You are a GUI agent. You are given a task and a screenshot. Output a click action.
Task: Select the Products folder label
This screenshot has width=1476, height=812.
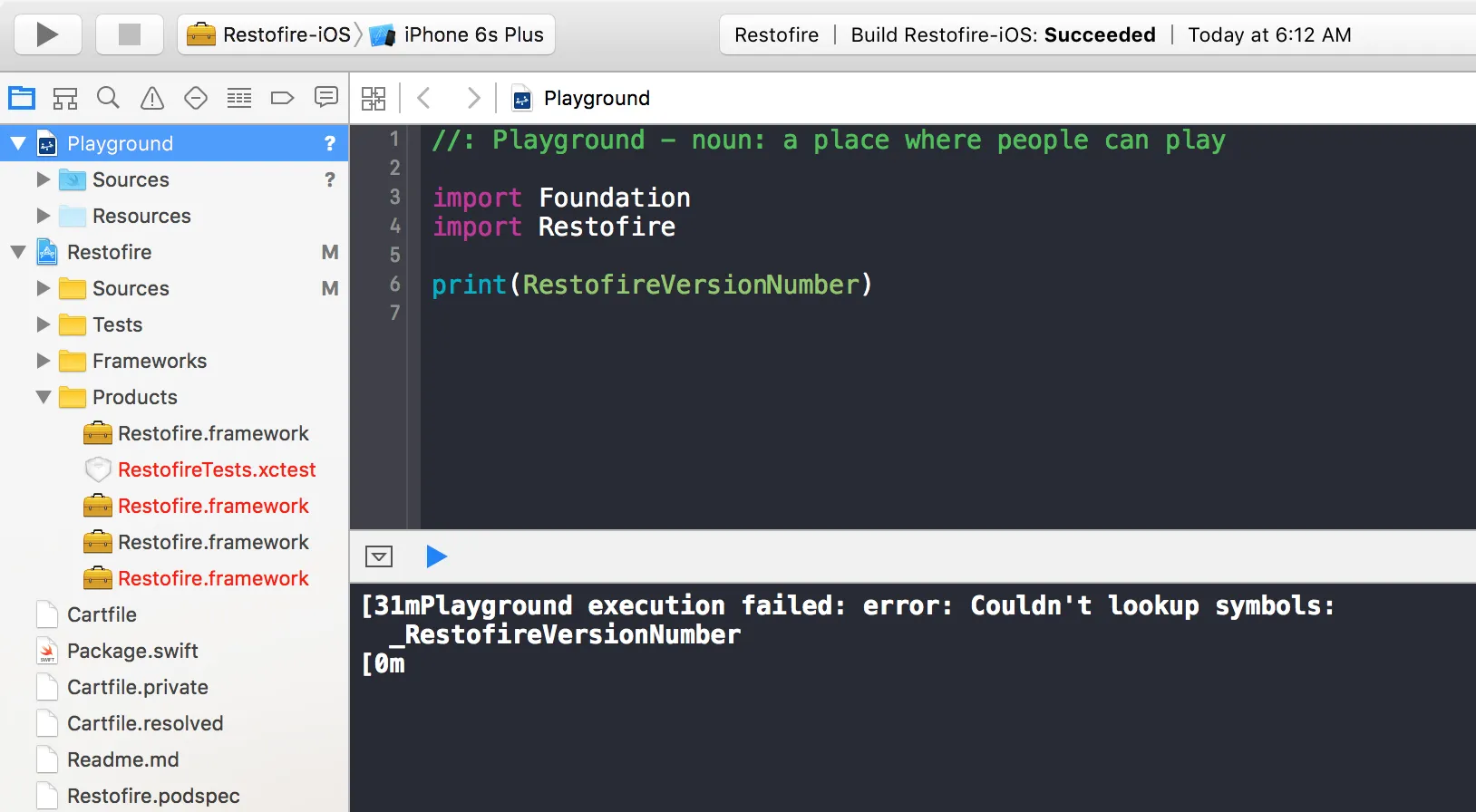click(x=135, y=397)
